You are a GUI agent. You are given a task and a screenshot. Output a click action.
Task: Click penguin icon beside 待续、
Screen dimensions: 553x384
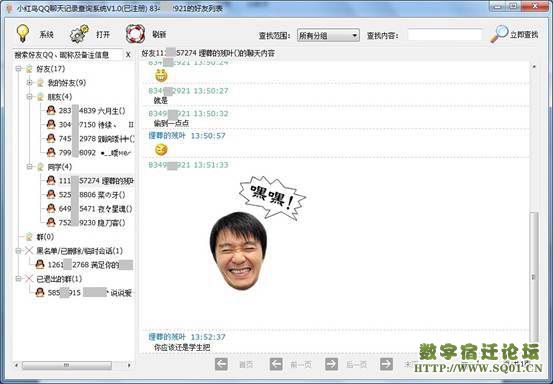pos(51,124)
